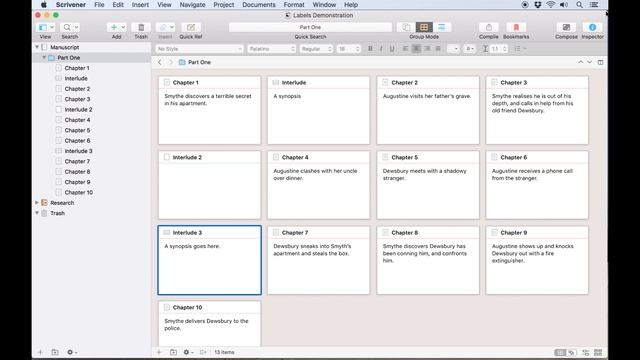Select the Chapter 9 index card
This screenshot has height=360, width=640.
click(537, 260)
